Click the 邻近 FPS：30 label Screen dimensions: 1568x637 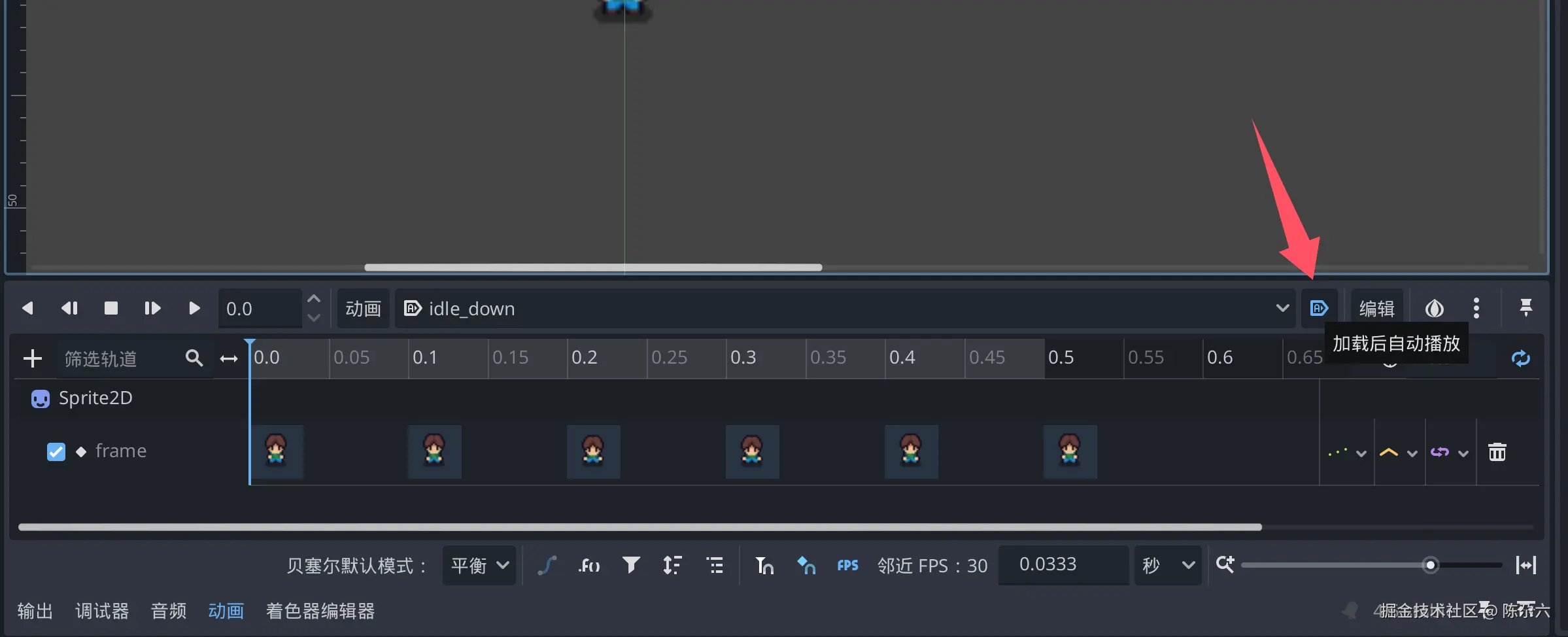coord(932,566)
